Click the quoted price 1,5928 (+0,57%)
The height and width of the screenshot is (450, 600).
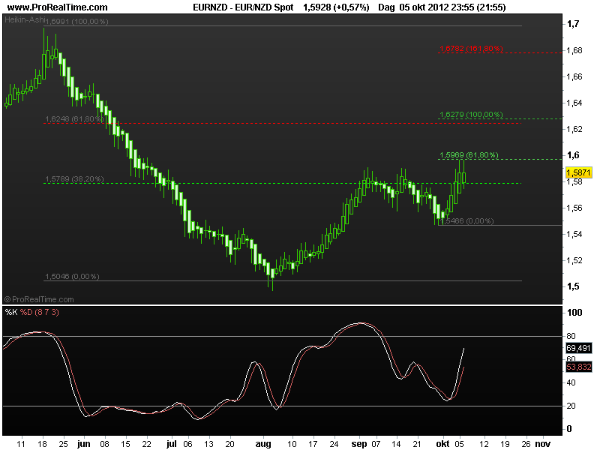coord(336,7)
